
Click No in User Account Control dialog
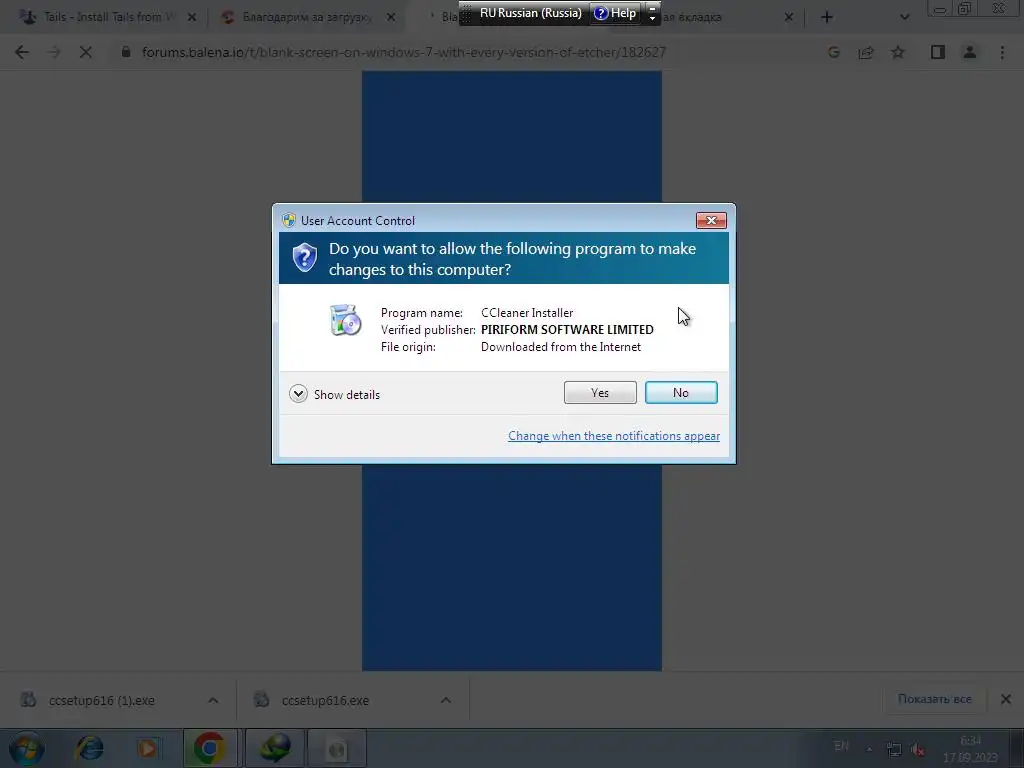pyautogui.click(x=681, y=392)
